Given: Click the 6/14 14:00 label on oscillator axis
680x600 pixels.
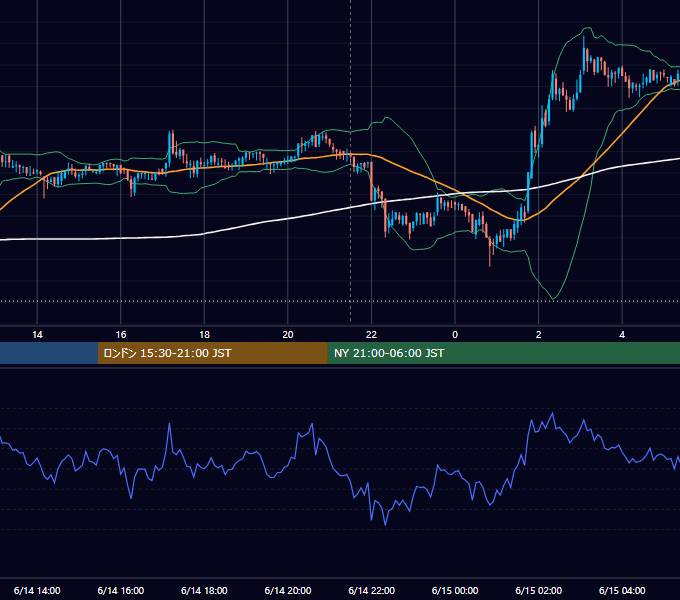Looking at the screenshot, I should point(37,590).
